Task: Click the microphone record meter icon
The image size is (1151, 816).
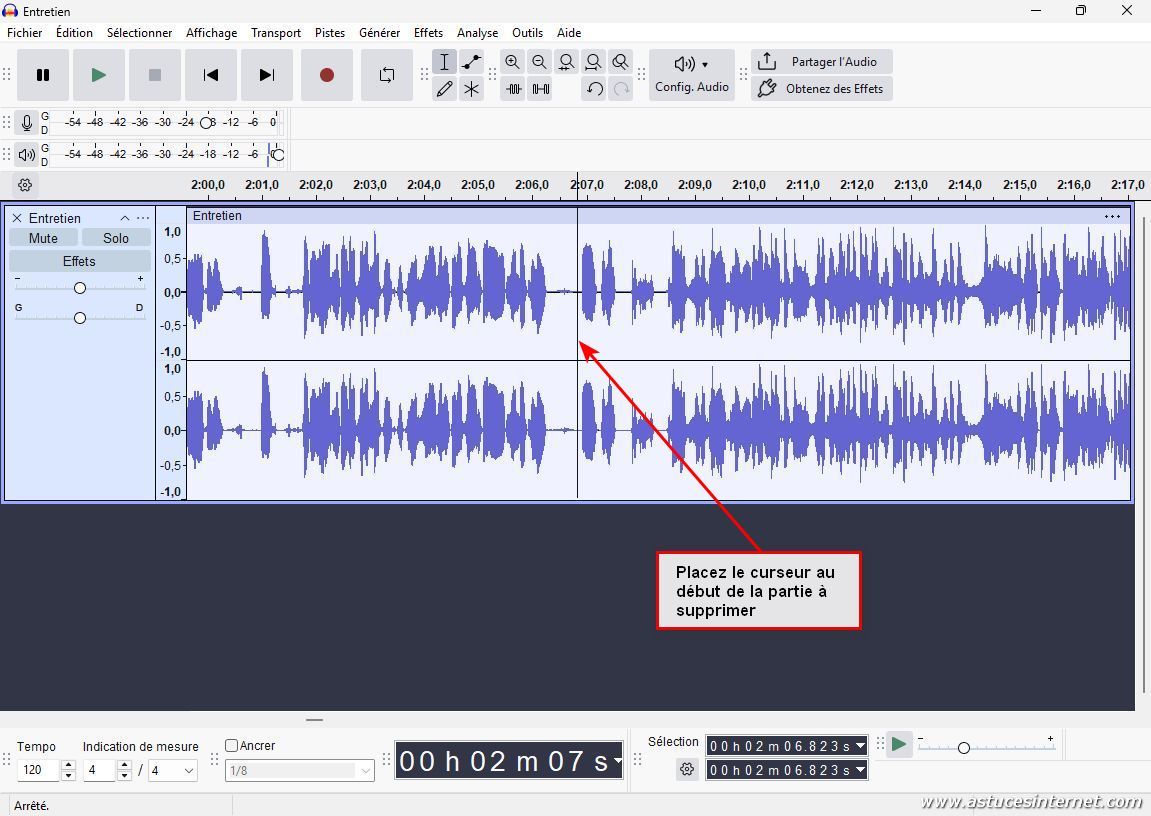Action: [27, 123]
